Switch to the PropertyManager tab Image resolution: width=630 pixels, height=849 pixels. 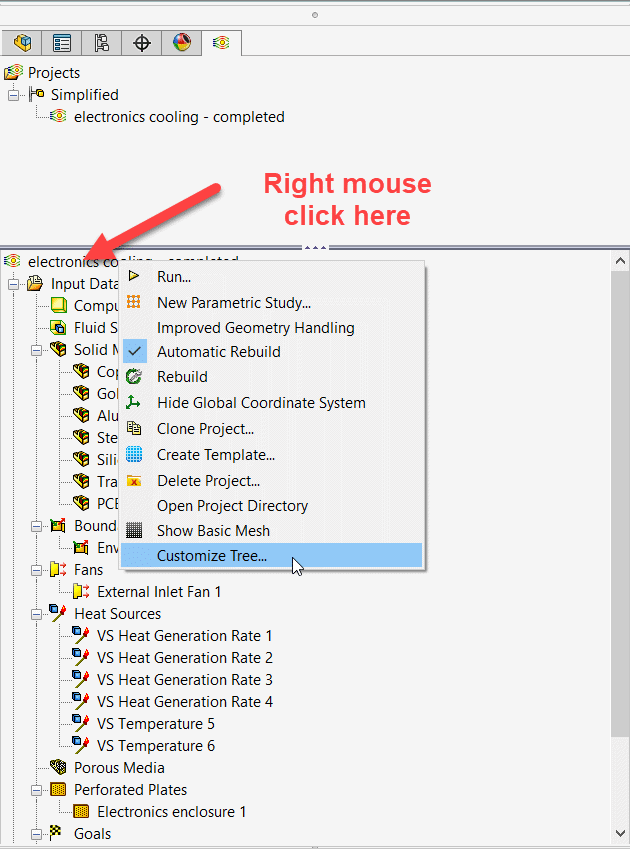click(62, 43)
